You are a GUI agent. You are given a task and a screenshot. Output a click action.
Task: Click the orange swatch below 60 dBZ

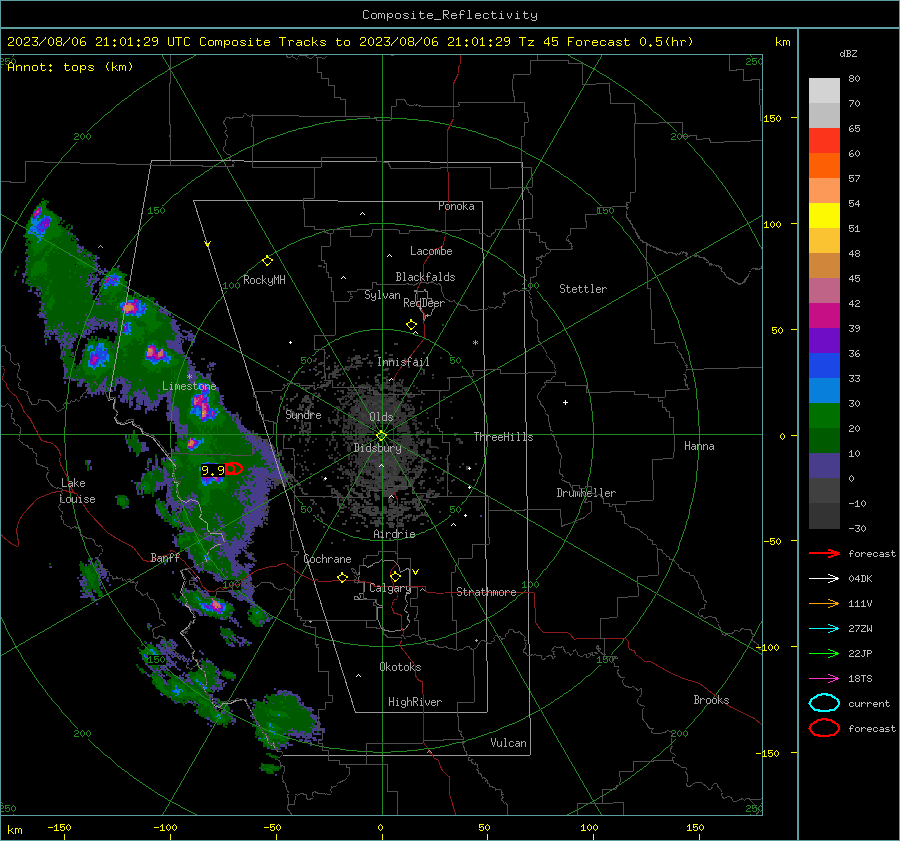824,165
